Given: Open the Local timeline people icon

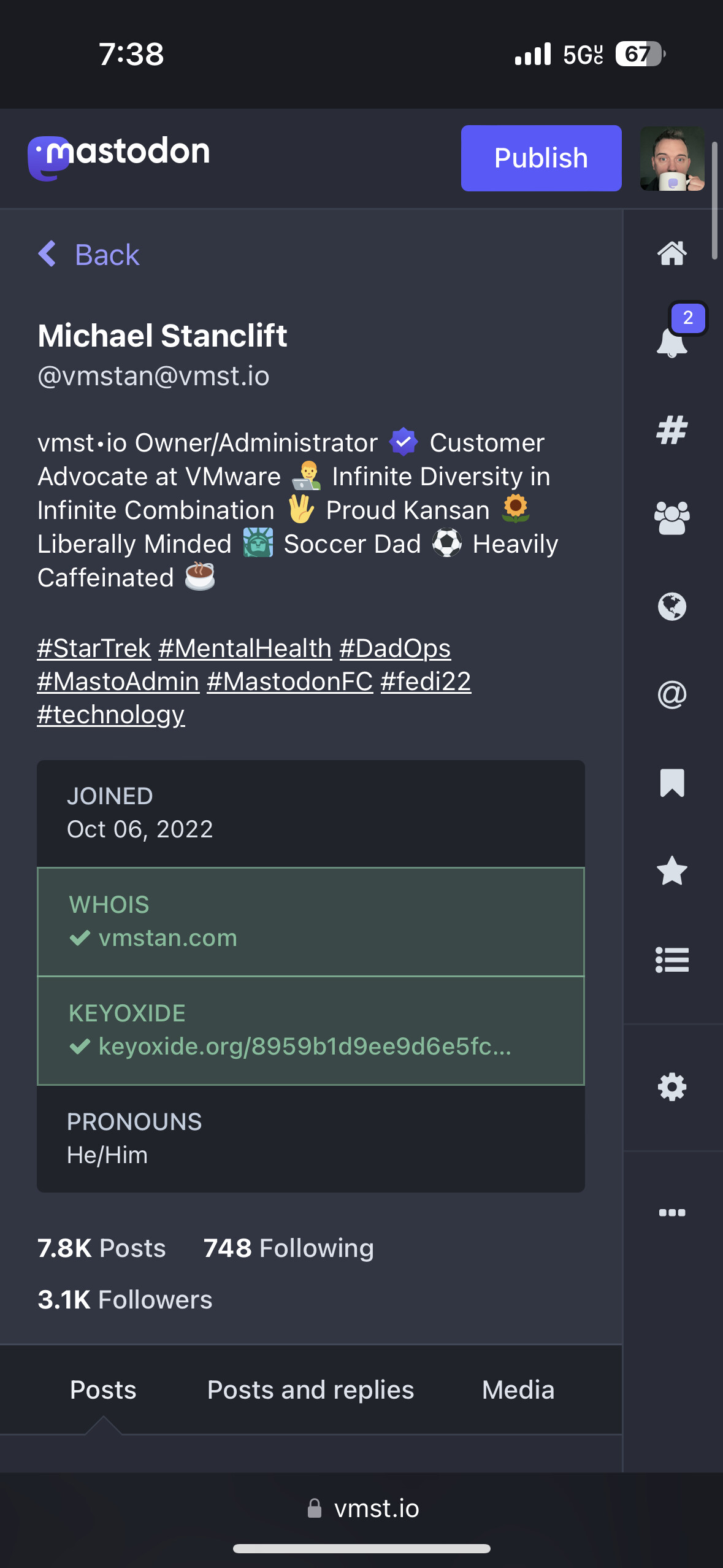Looking at the screenshot, I should (672, 518).
